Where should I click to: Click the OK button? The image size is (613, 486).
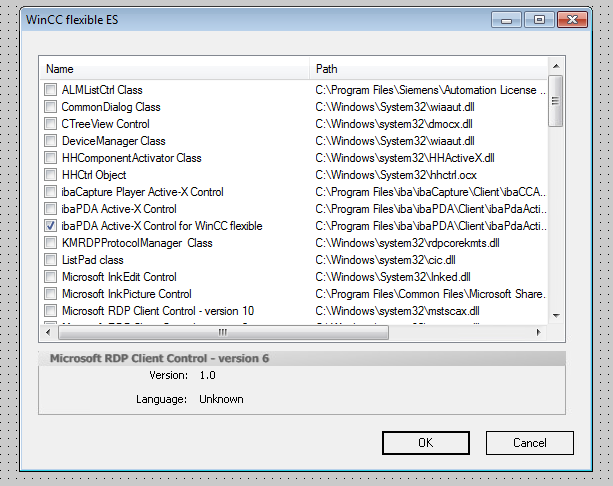[426, 443]
